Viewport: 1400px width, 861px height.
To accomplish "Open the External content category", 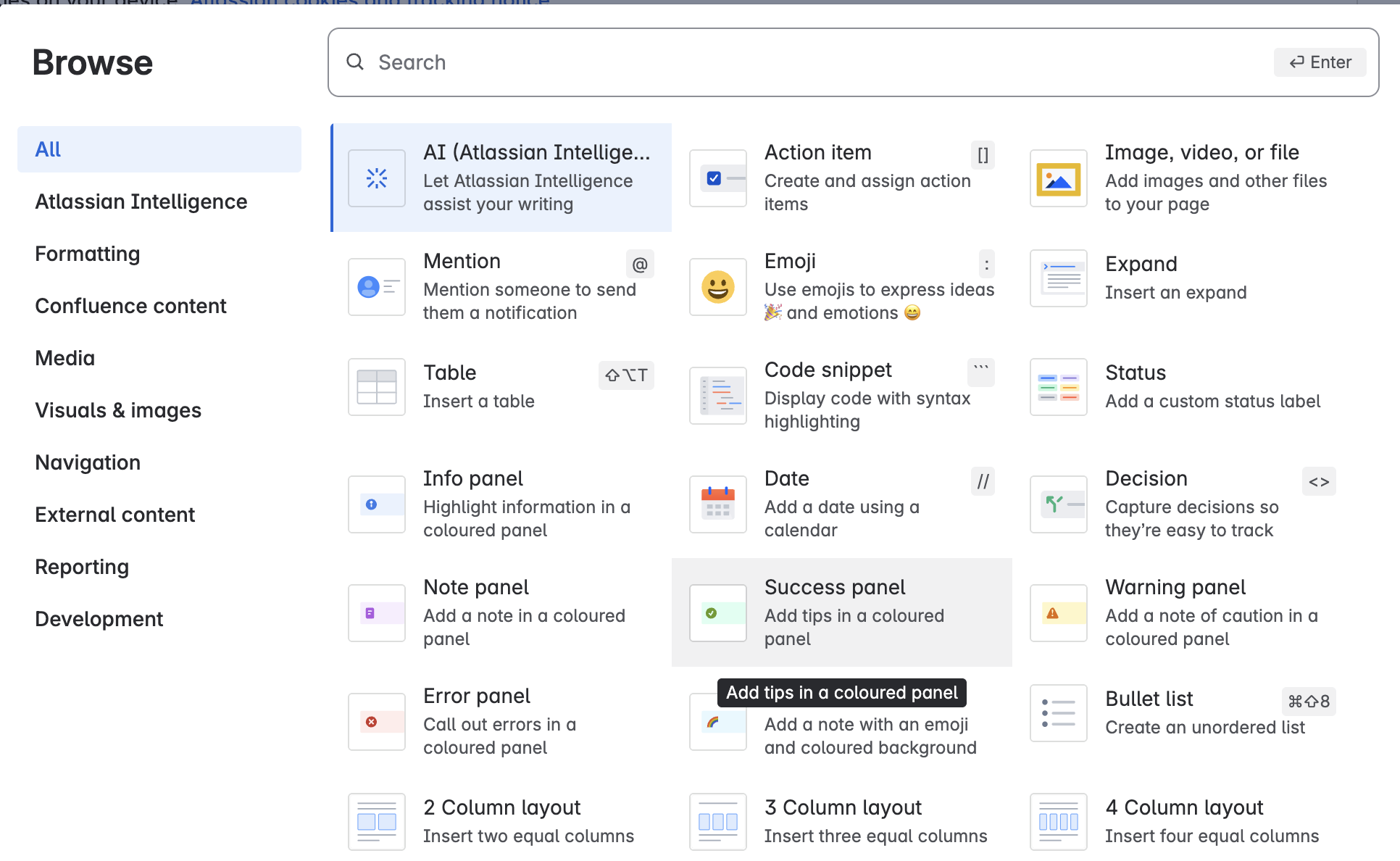I will (159, 515).
